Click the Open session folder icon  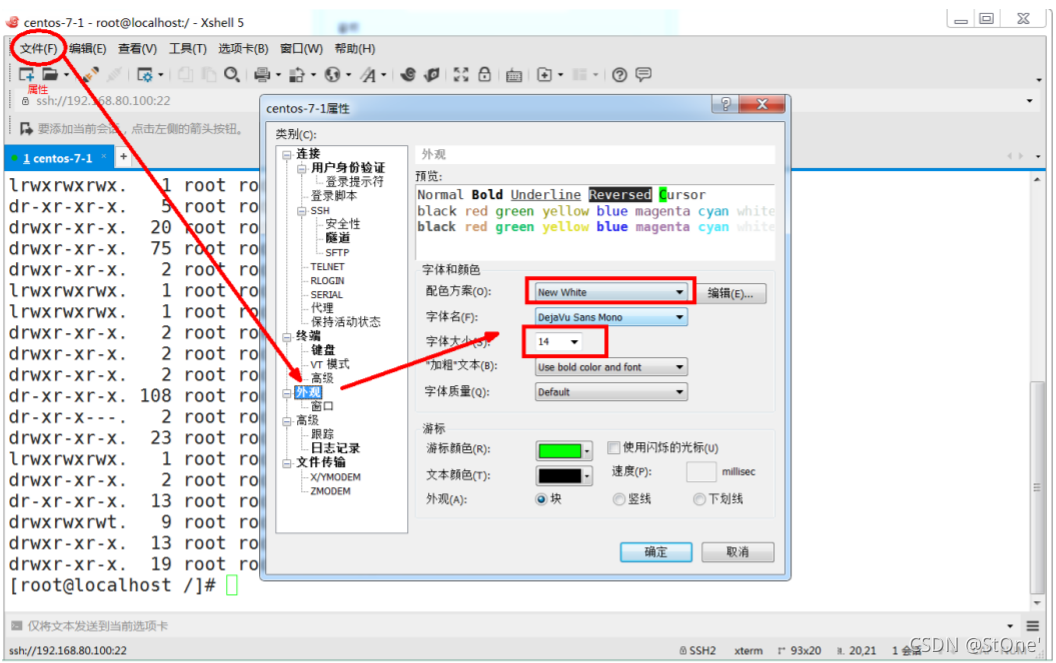(51, 74)
